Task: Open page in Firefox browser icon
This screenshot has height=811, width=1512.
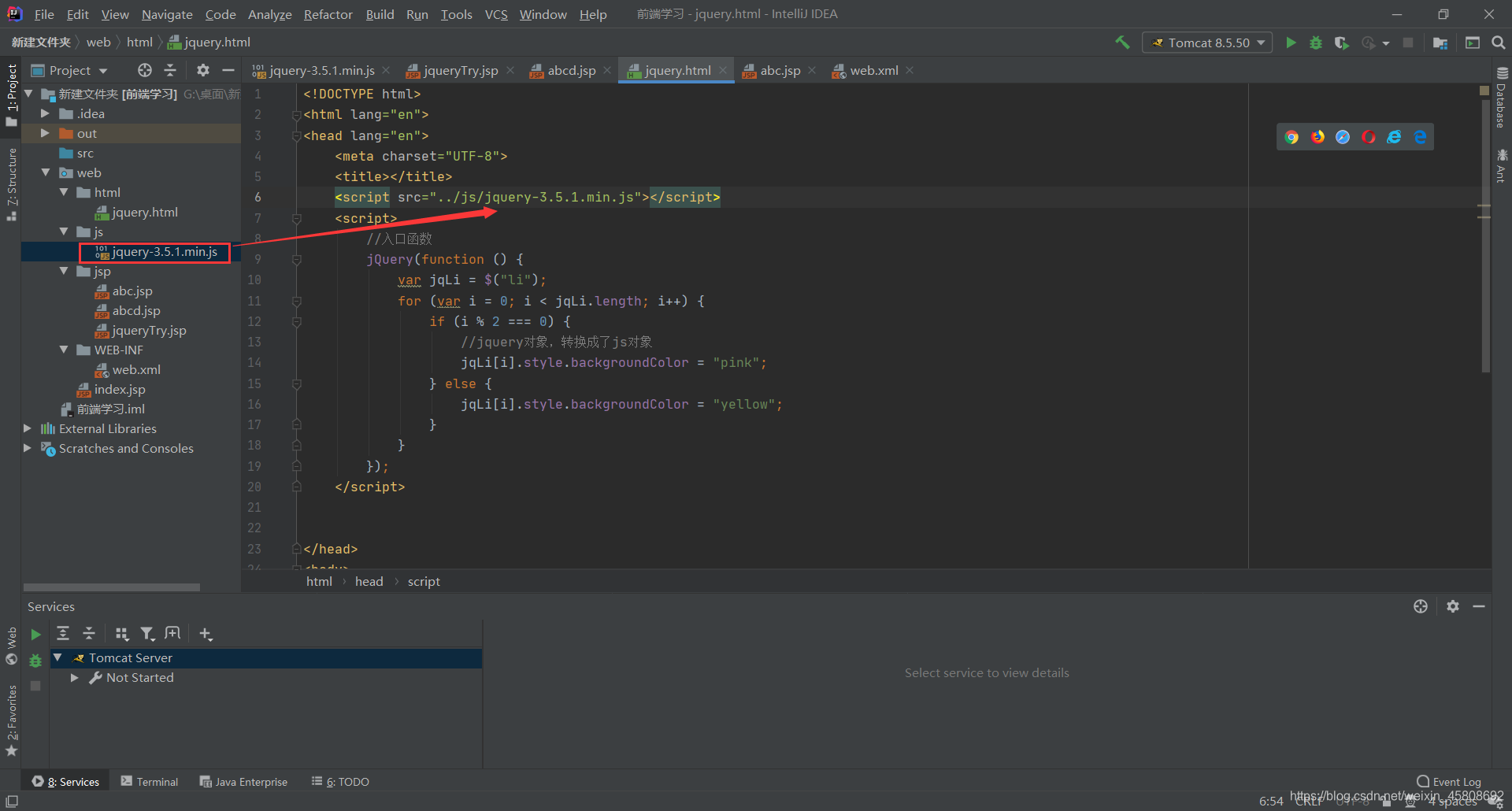Action: pyautogui.click(x=1317, y=137)
